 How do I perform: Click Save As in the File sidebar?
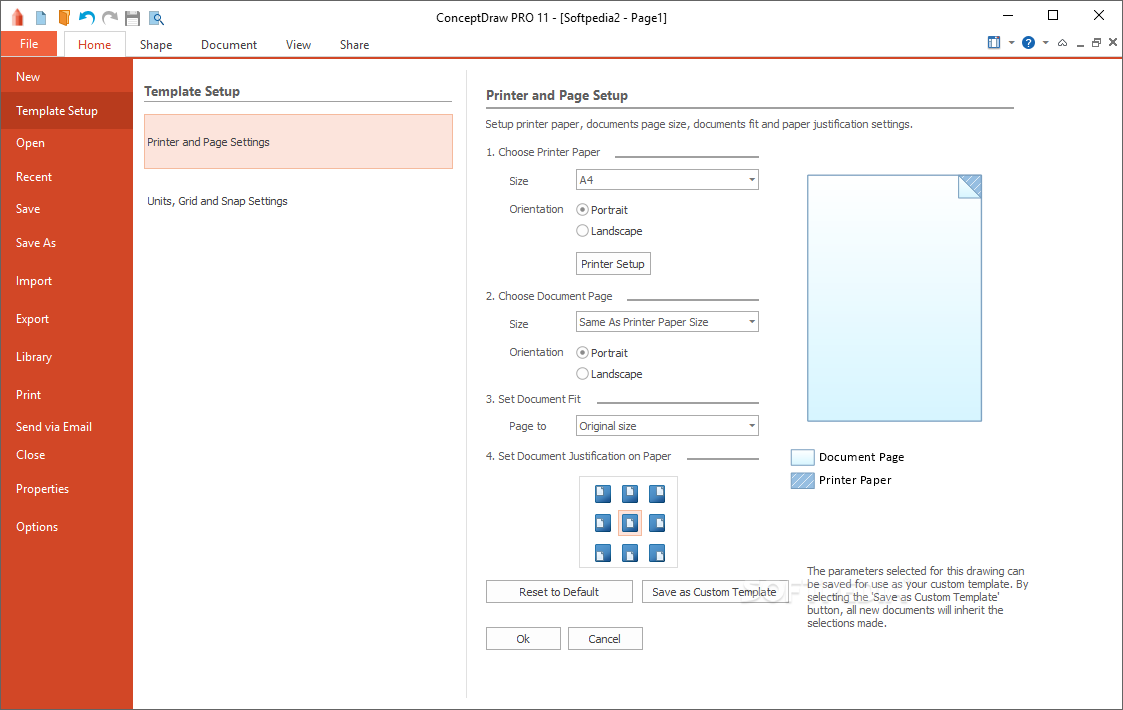[67, 243]
